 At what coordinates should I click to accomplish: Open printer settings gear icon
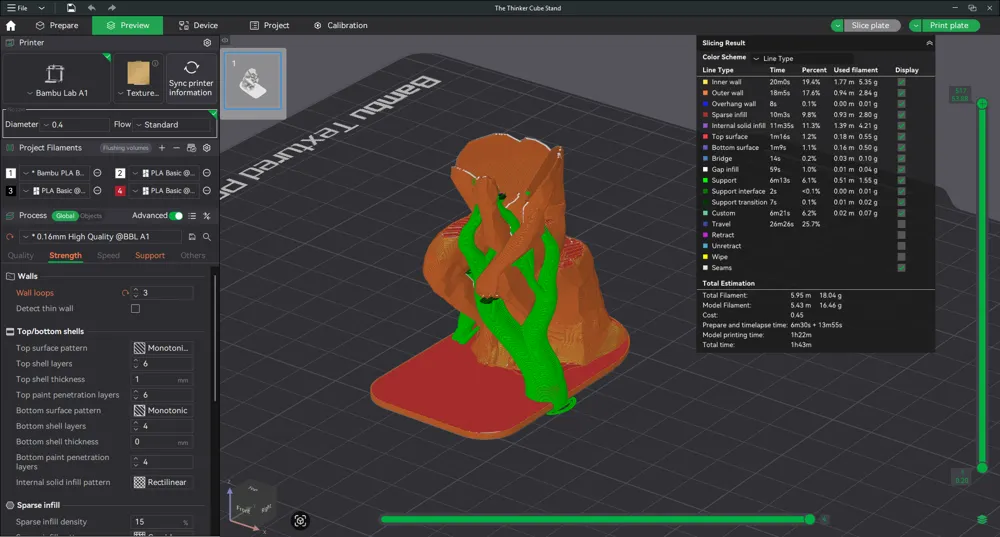[x=207, y=43]
